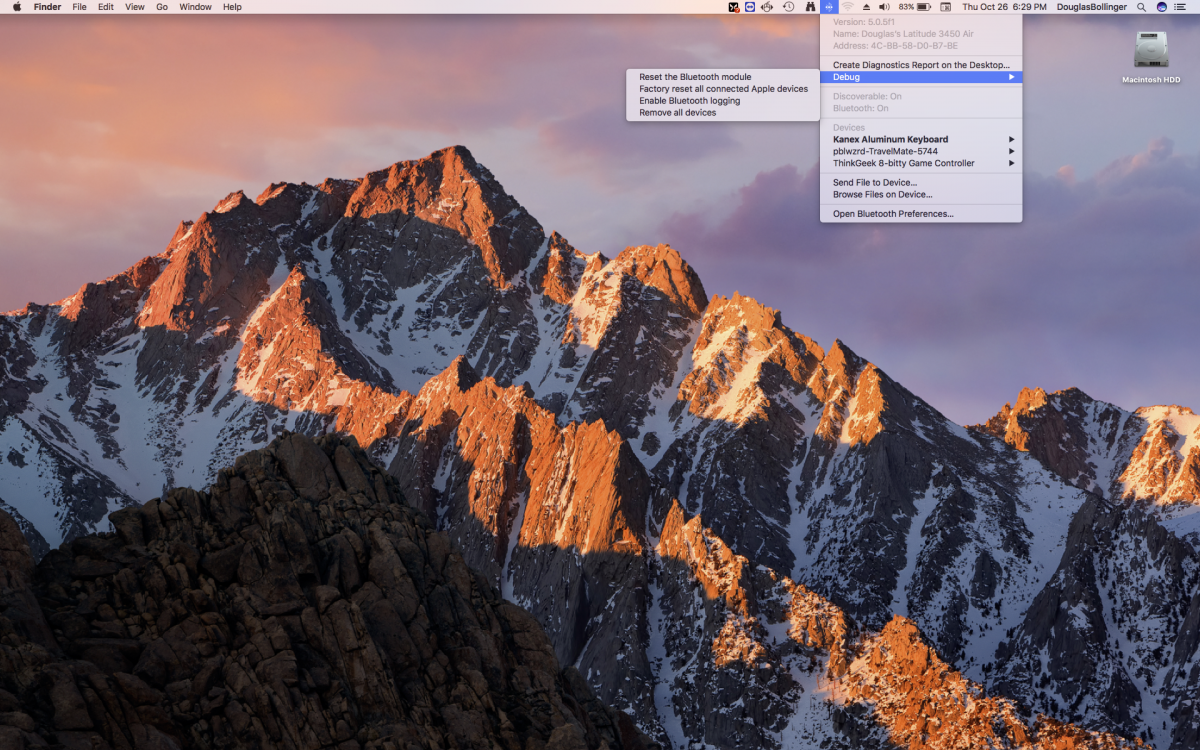Open Spotlight search magnifier
Image resolution: width=1200 pixels, height=750 pixels.
click(1142, 7)
